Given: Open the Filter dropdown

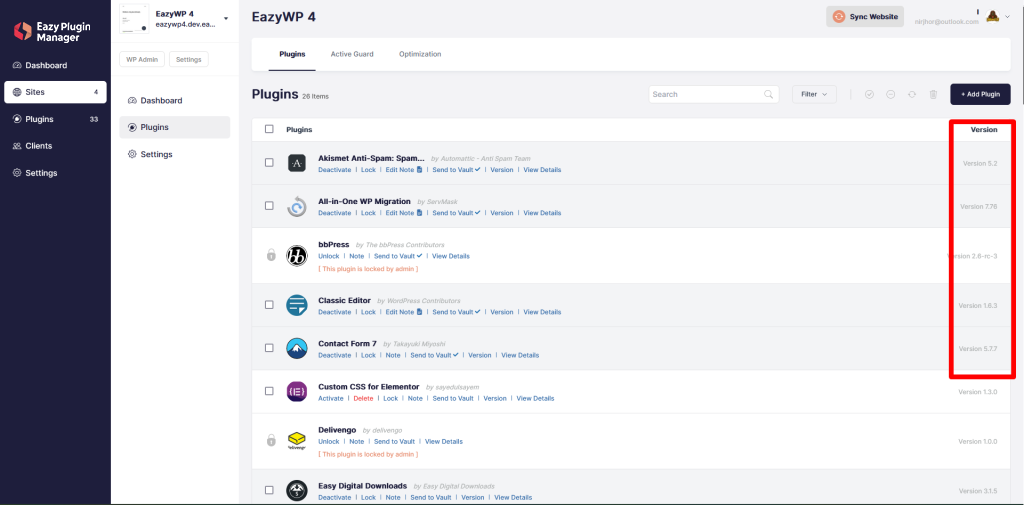Looking at the screenshot, I should click(x=814, y=94).
